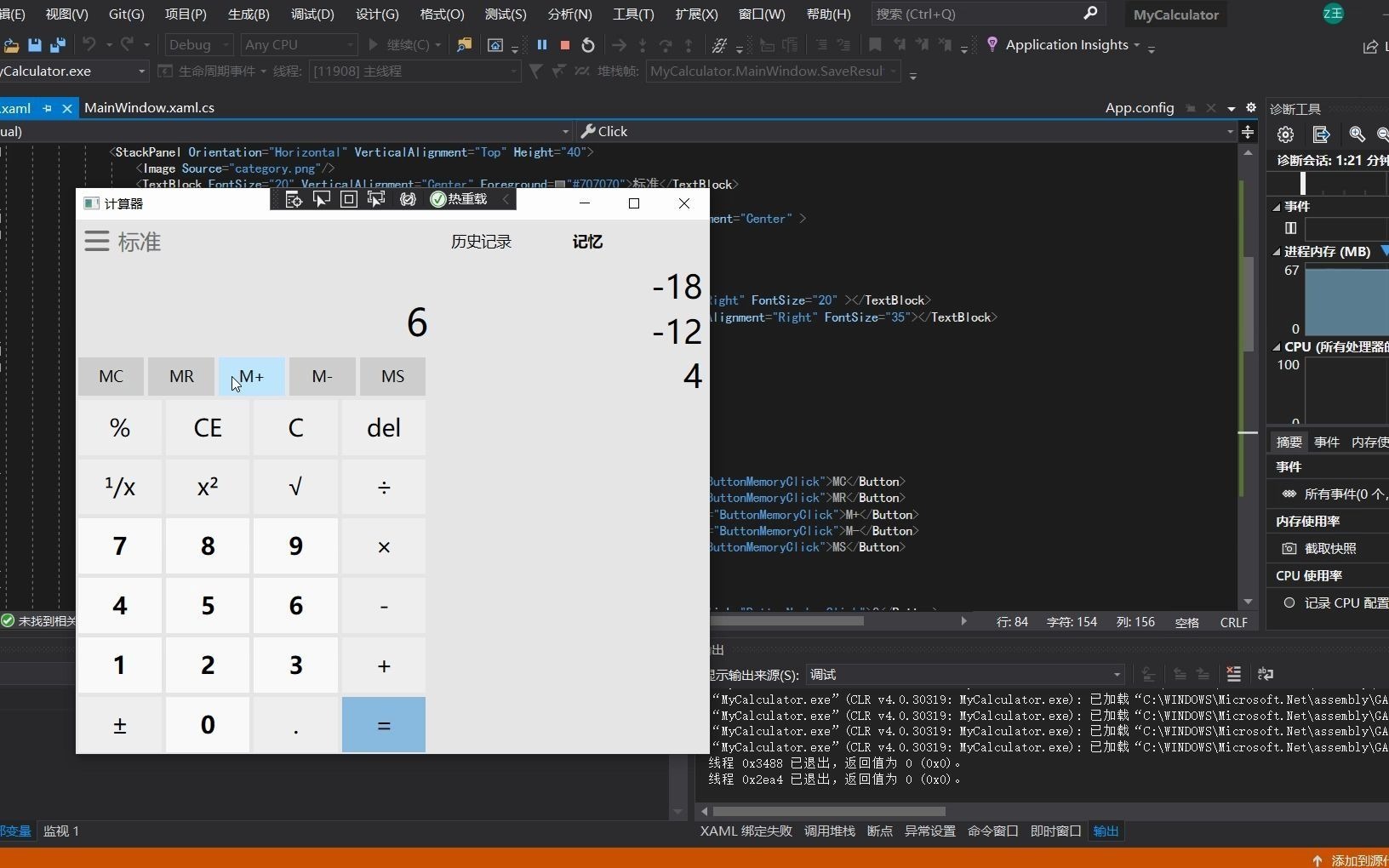This screenshot has height=868, width=1389.
Task: Open Click member dropdown in editor
Action: [x=907, y=131]
